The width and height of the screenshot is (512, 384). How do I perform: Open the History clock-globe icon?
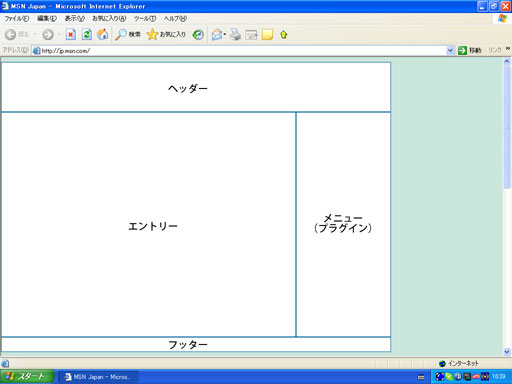tap(198, 35)
